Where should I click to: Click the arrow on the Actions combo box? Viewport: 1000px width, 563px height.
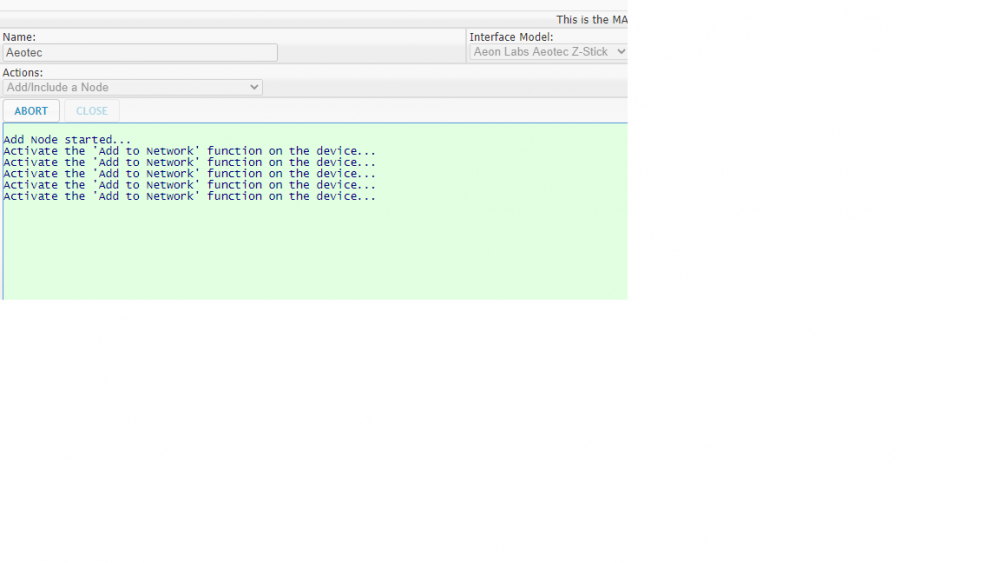254,88
